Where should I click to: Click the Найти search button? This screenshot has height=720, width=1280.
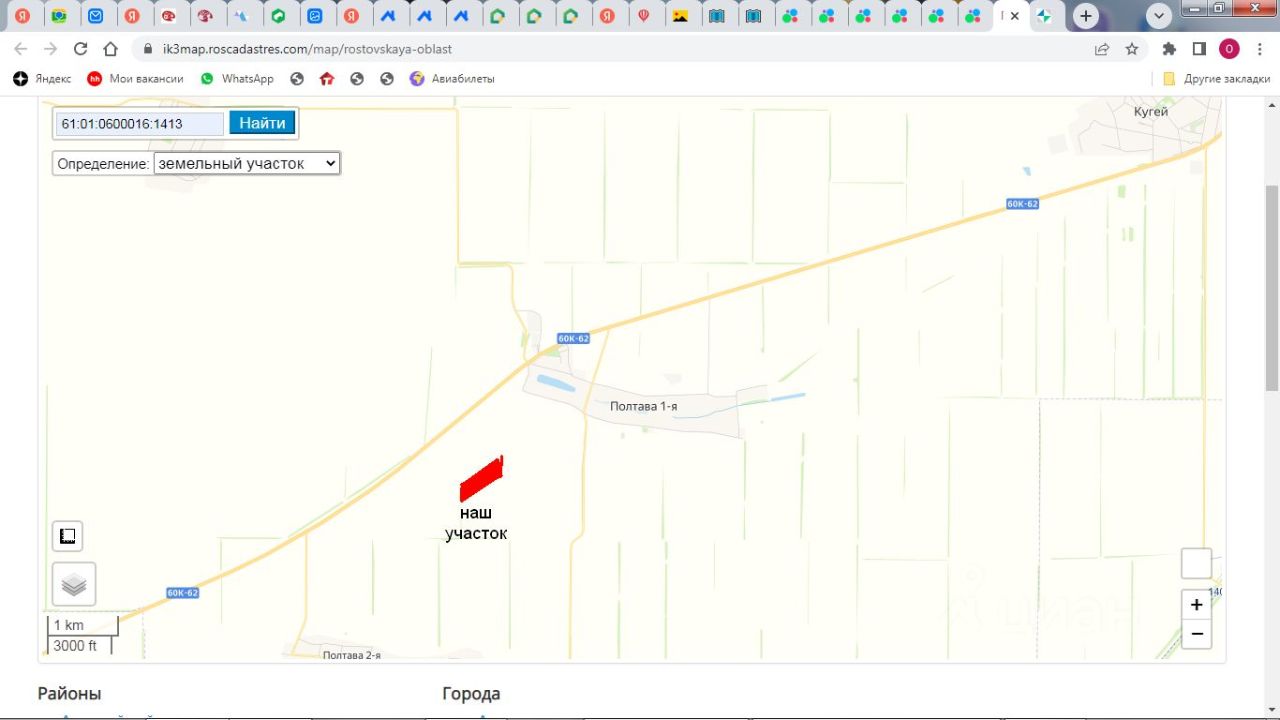262,123
